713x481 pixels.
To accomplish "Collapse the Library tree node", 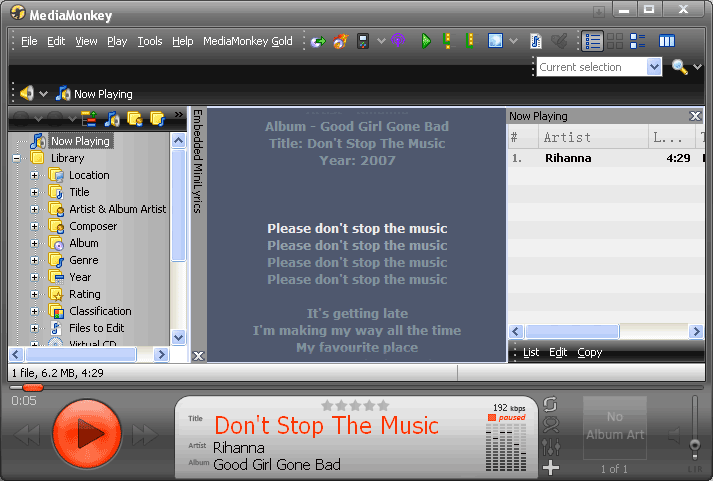I will (17, 158).
